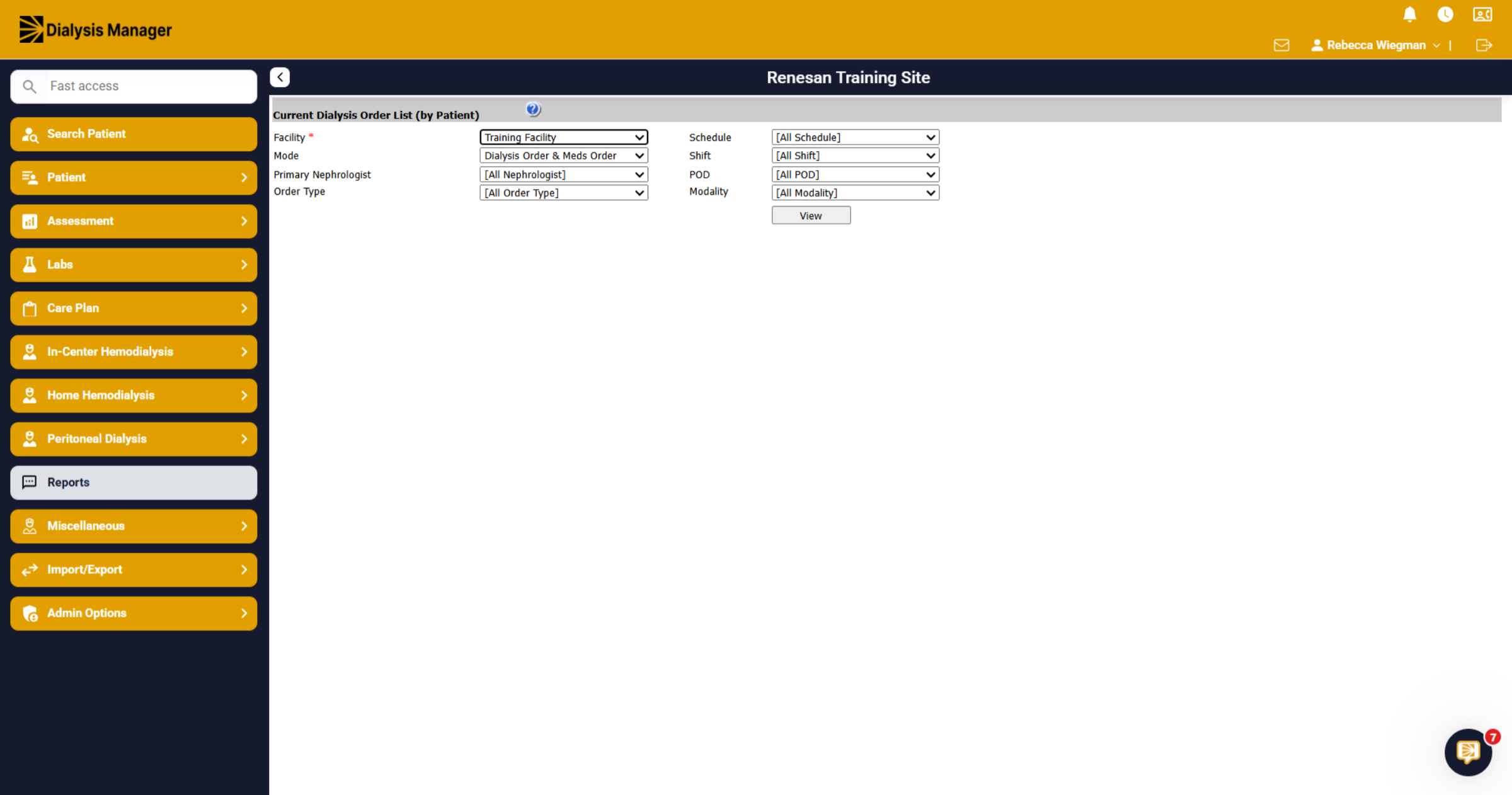This screenshot has width=1512, height=795.
Task: Expand the Labs menu
Action: [134, 265]
